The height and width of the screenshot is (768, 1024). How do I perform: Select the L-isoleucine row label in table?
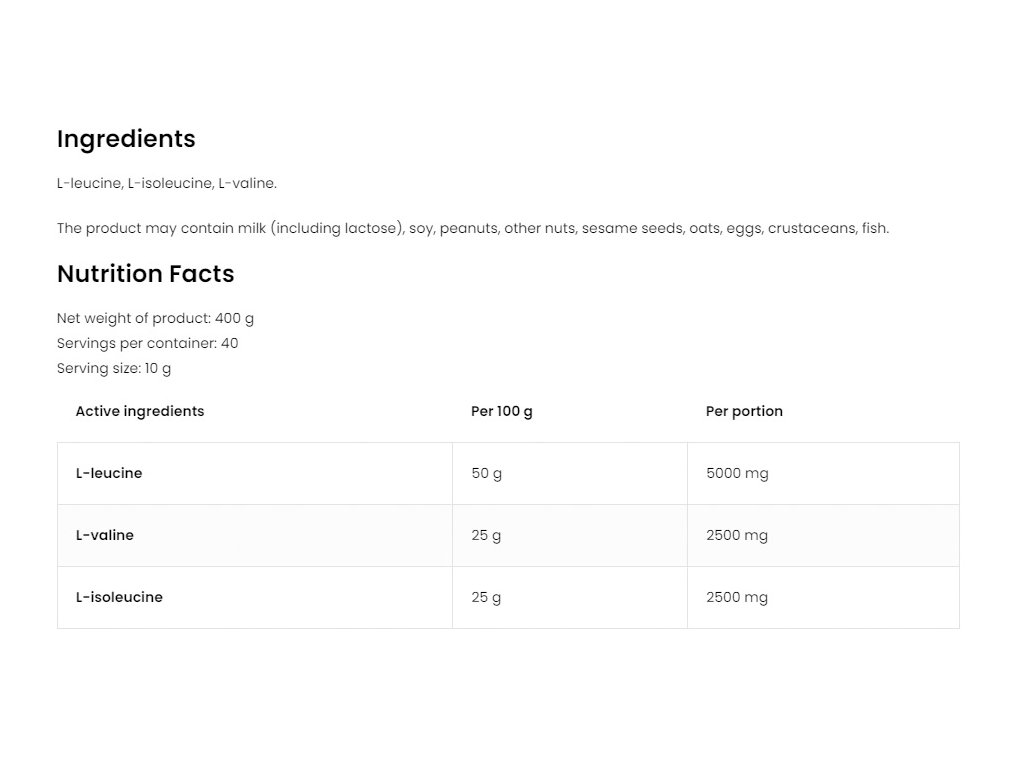(x=119, y=597)
